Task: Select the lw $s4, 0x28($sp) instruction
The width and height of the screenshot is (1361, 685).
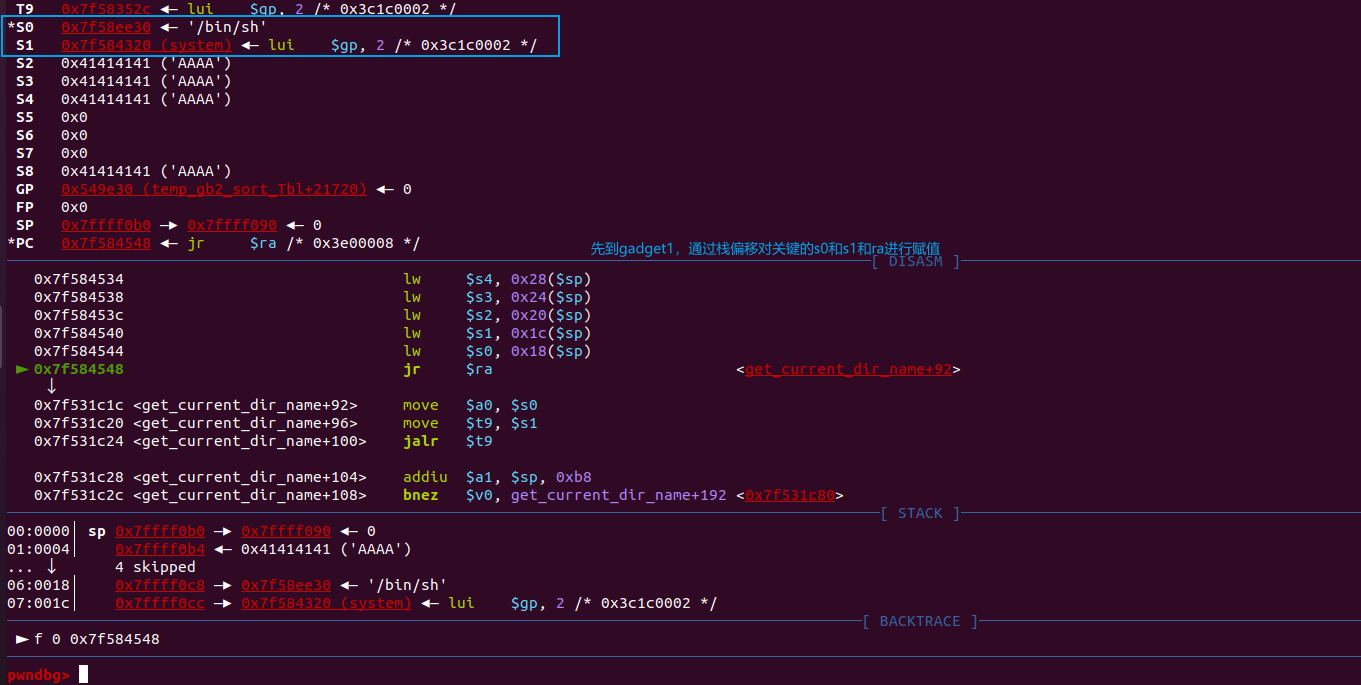Action: point(497,279)
